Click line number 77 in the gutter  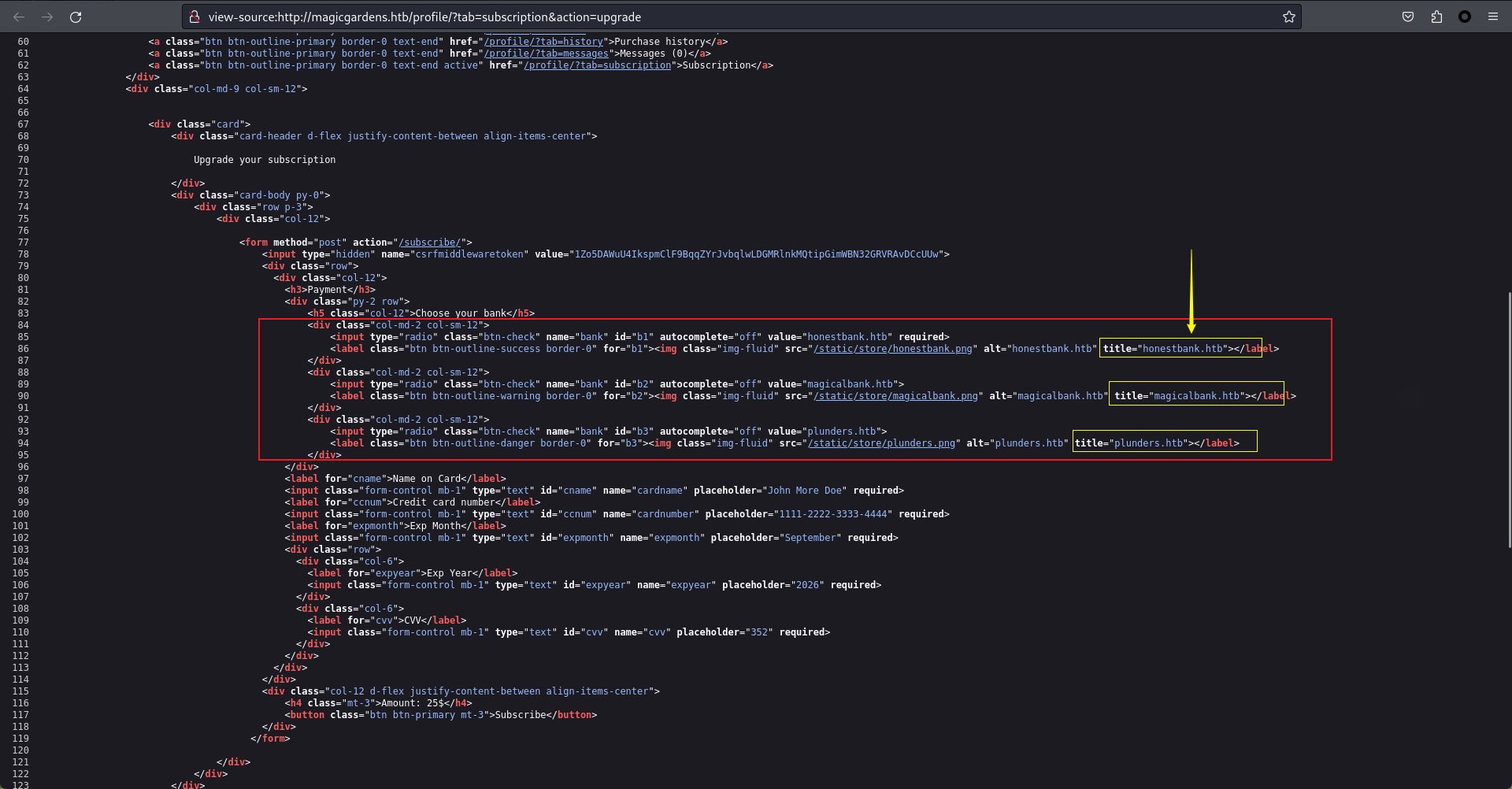pyautogui.click(x=23, y=243)
